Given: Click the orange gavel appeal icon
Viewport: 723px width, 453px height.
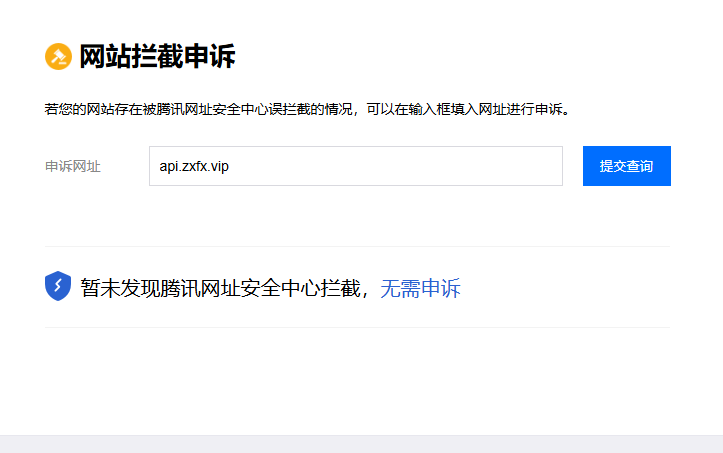Looking at the screenshot, I should click(x=58, y=56).
